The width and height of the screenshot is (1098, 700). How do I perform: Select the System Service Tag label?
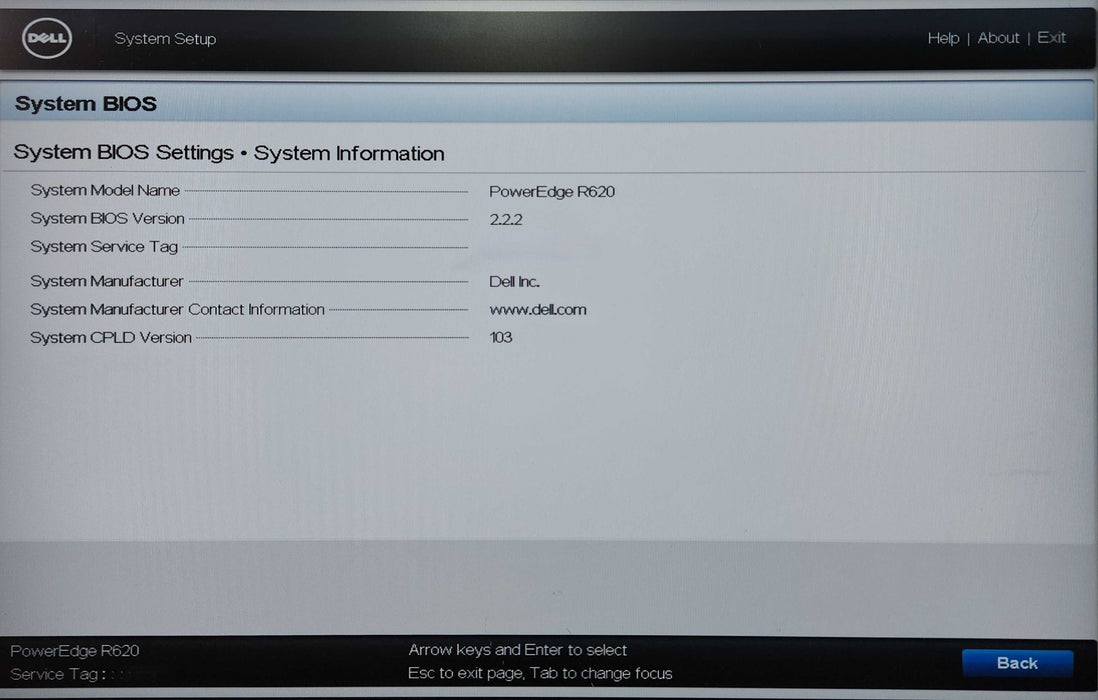click(x=104, y=246)
